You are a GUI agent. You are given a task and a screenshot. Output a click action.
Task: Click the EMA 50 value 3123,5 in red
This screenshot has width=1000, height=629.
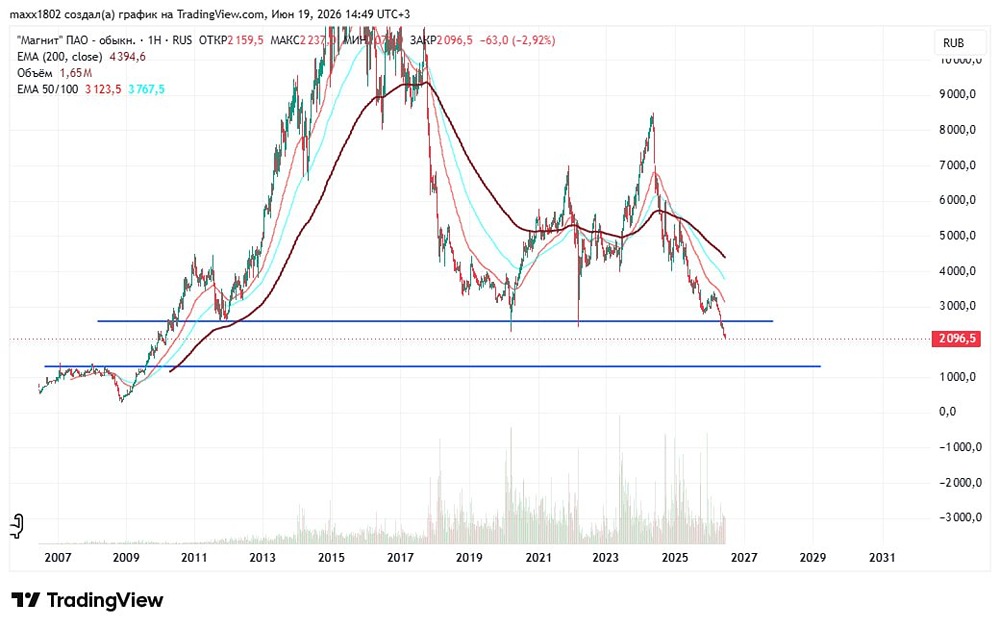(x=103, y=89)
